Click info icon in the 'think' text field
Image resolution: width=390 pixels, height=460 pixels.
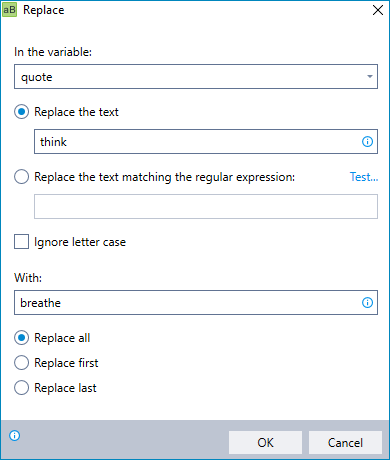click(x=367, y=142)
